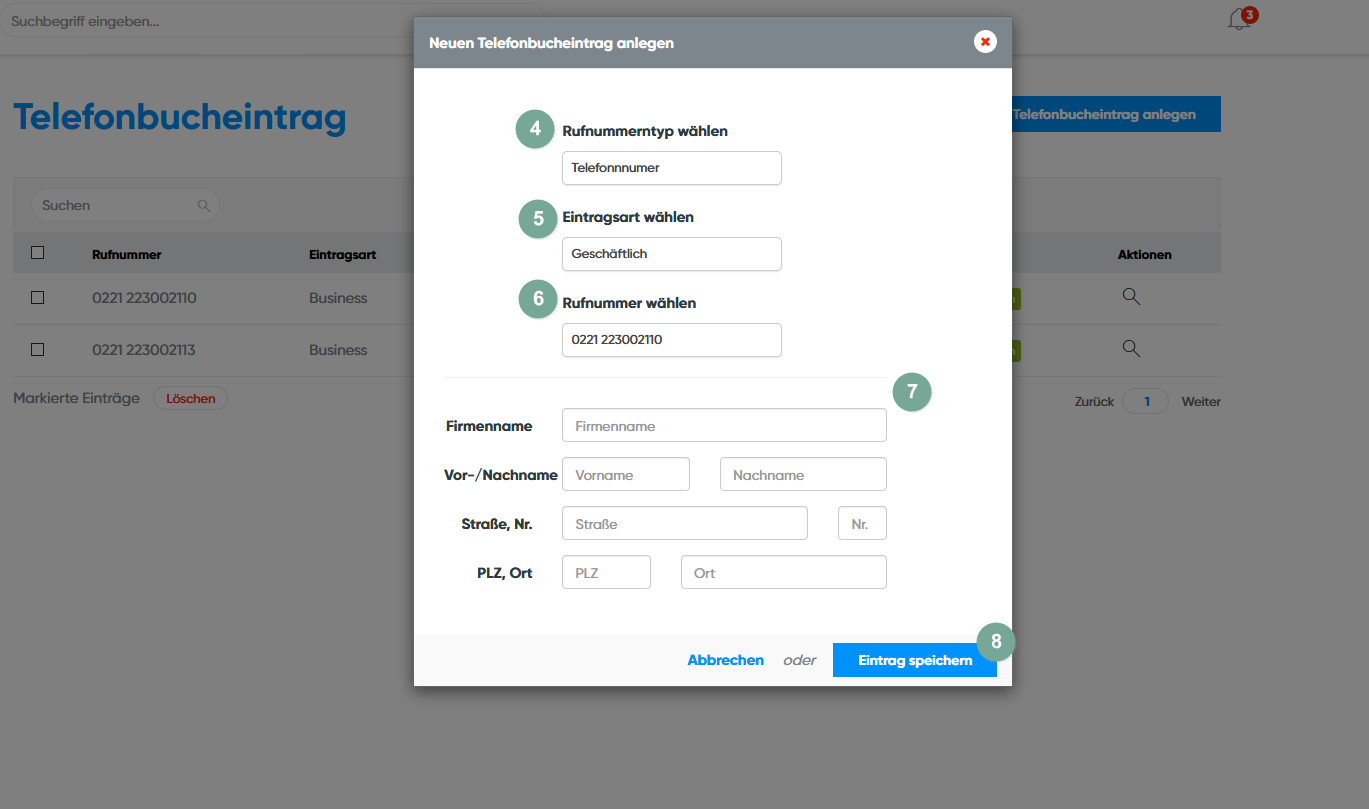Click the notification bell icon
1369x809 pixels.
[x=1239, y=20]
